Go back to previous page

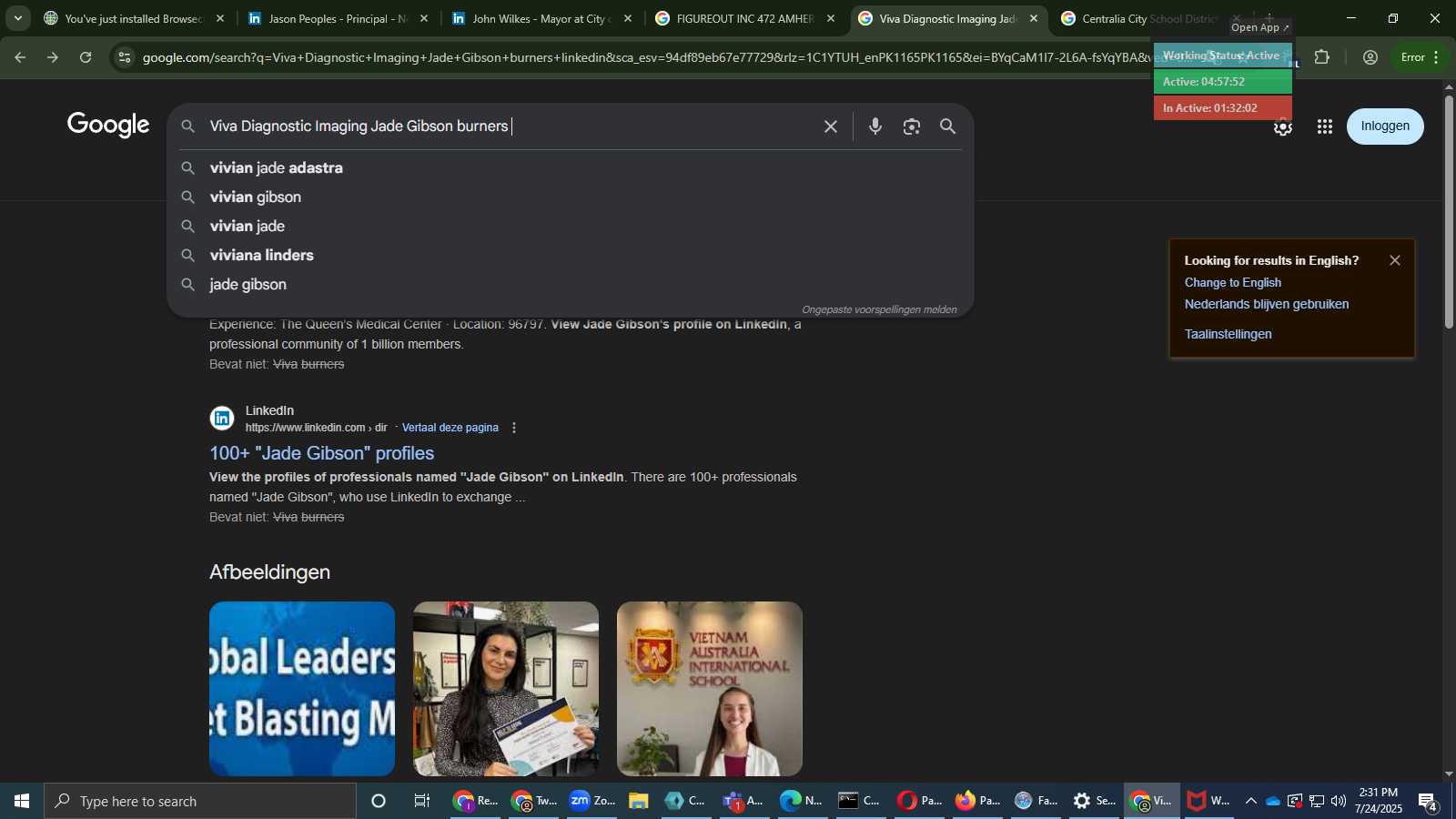click(20, 57)
